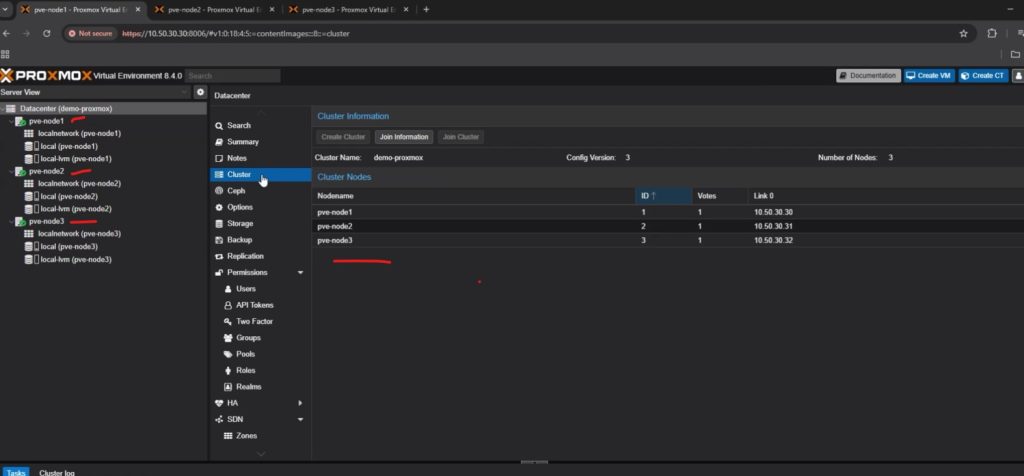Viewport: 1024px width, 476px height.
Task: Click the Options gear icon
Action: [219, 207]
